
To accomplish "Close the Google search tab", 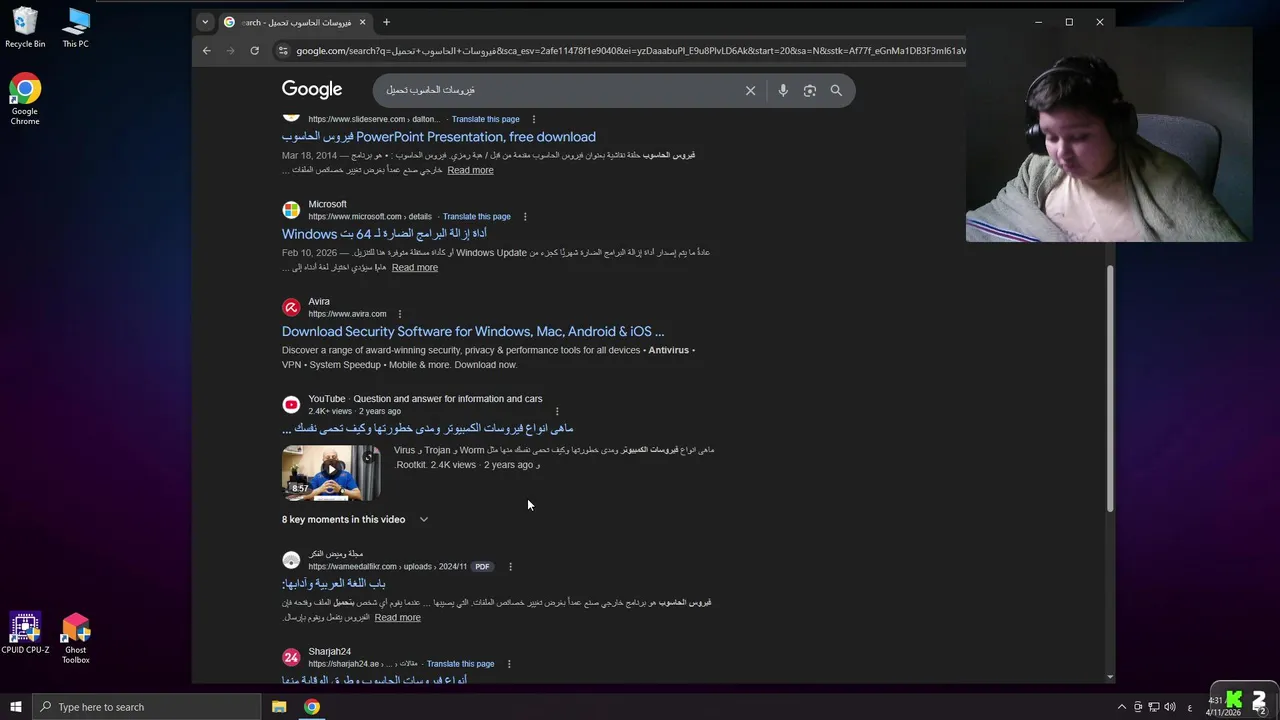I will coord(362,22).
